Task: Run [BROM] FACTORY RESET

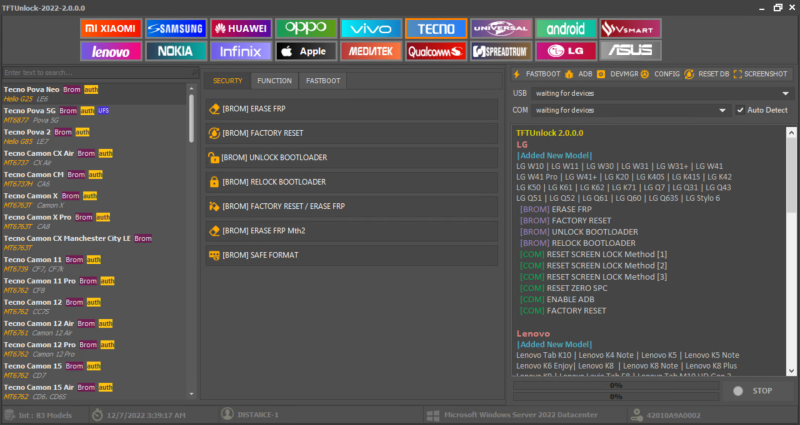Action: point(352,133)
